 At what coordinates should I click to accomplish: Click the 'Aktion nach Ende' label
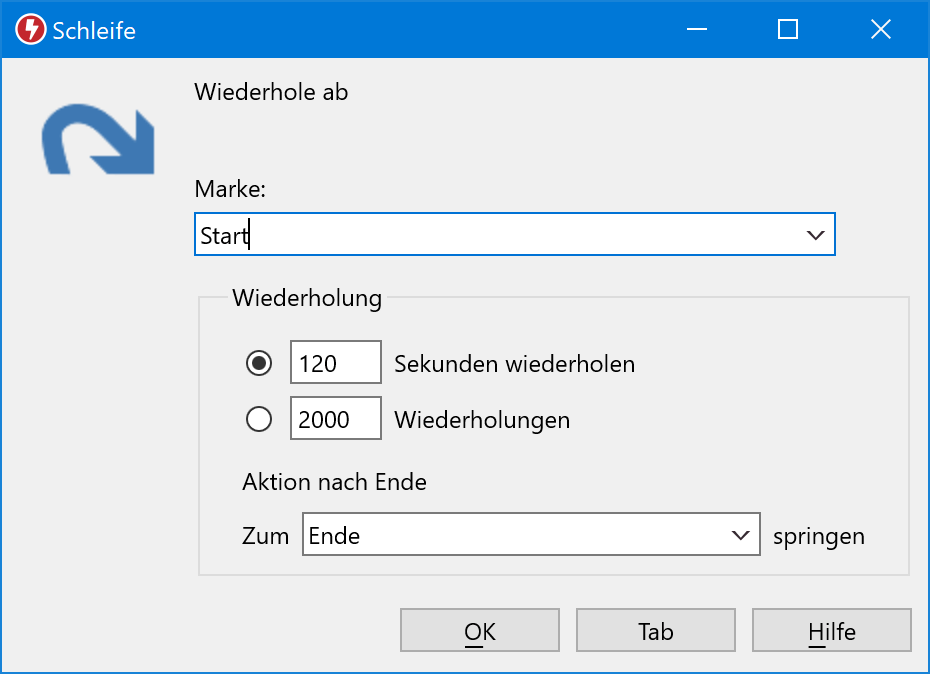pos(334,482)
